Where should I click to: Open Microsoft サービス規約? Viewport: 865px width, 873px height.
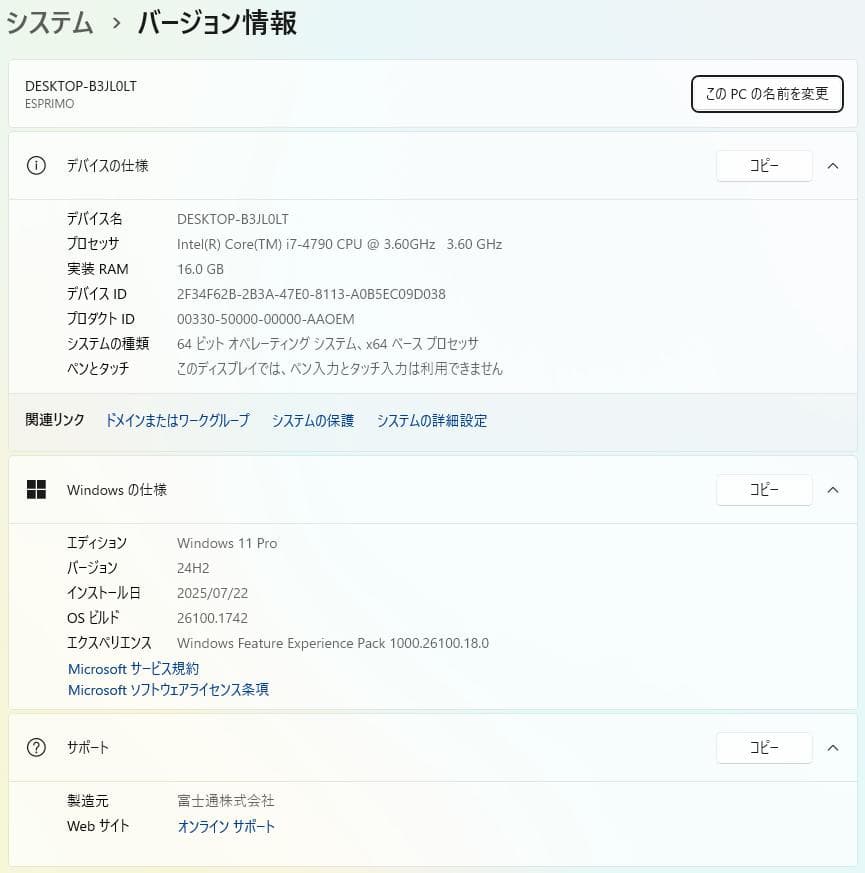133,668
